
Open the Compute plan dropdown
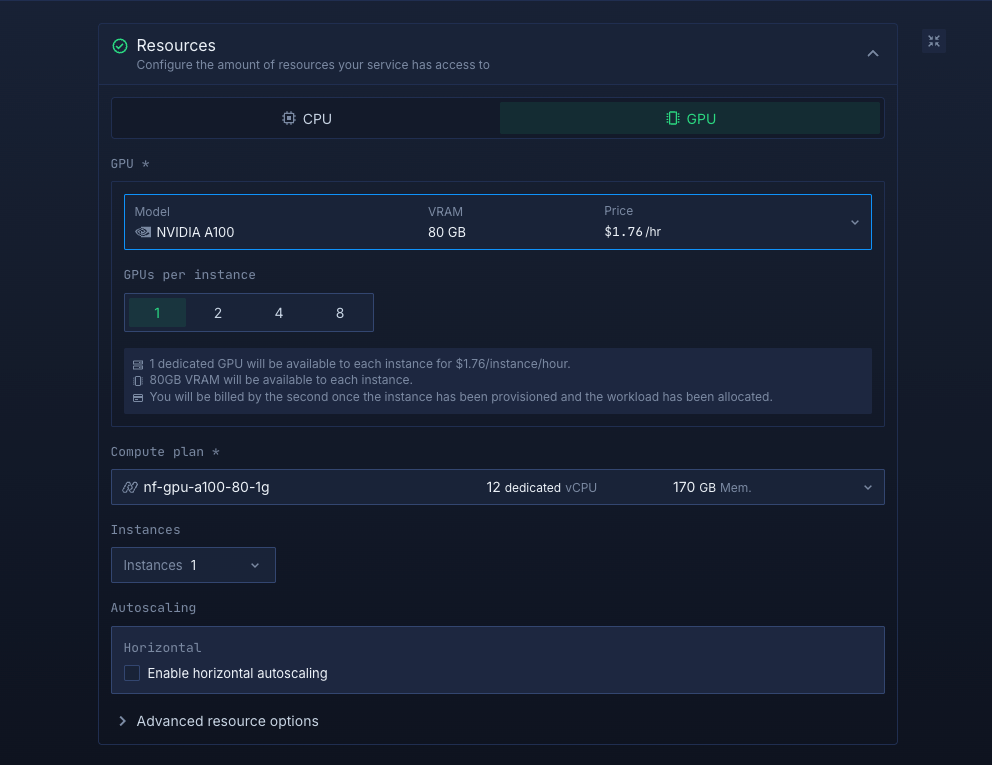pos(866,487)
